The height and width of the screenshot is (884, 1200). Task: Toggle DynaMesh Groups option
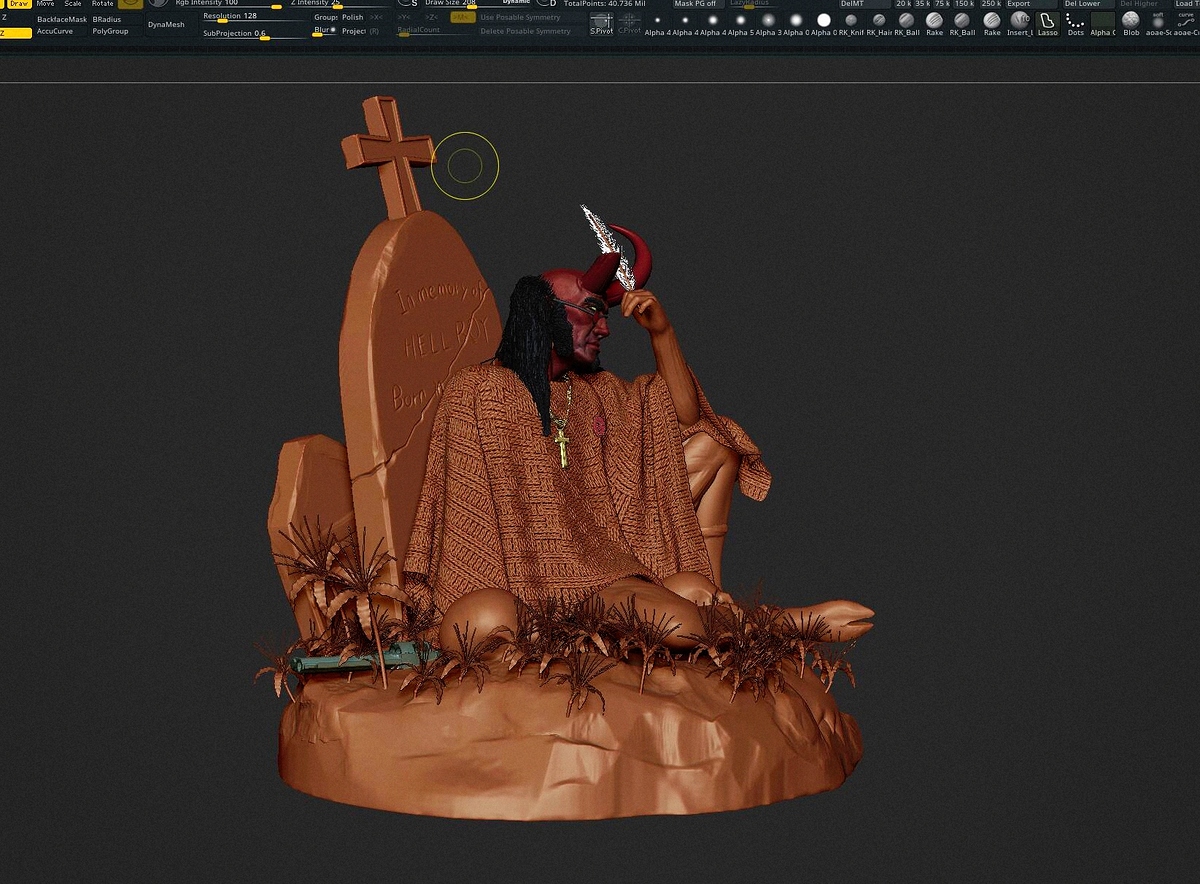click(325, 17)
